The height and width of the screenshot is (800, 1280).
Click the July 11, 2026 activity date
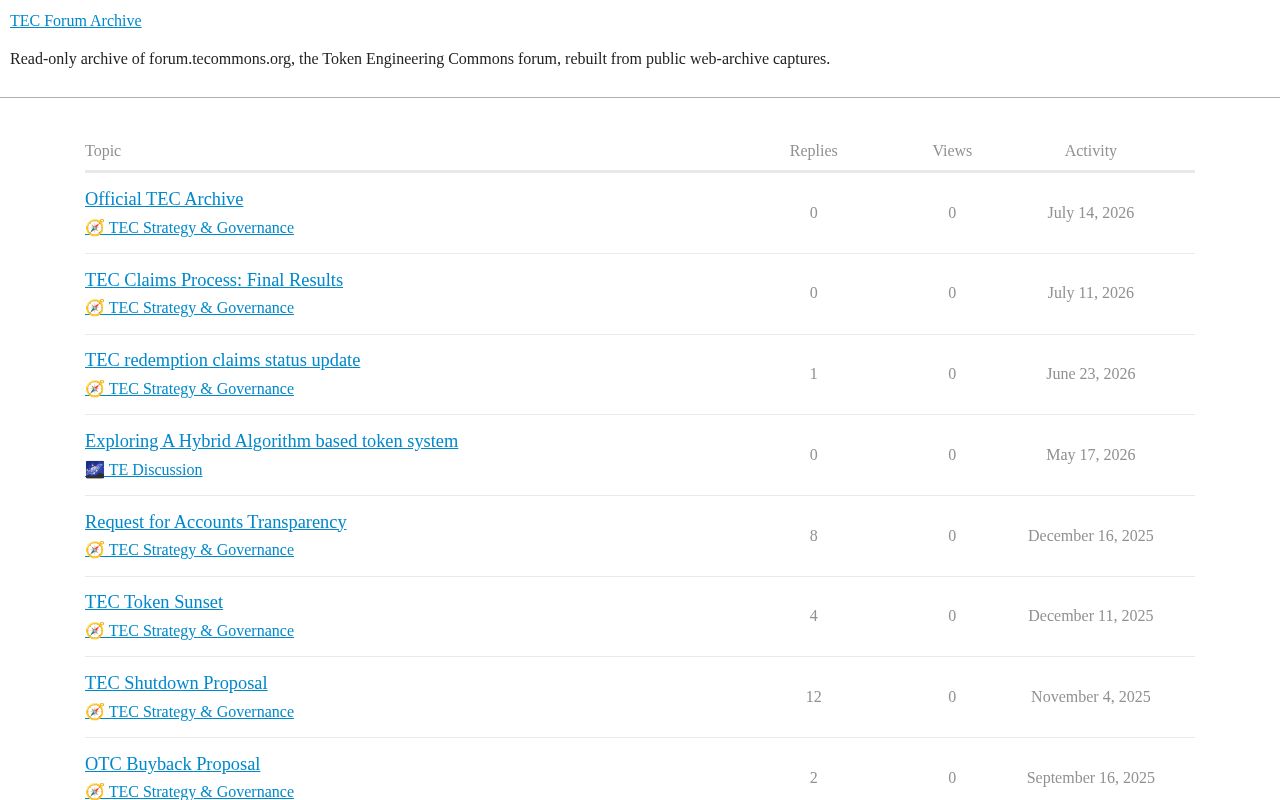[x=1090, y=293]
